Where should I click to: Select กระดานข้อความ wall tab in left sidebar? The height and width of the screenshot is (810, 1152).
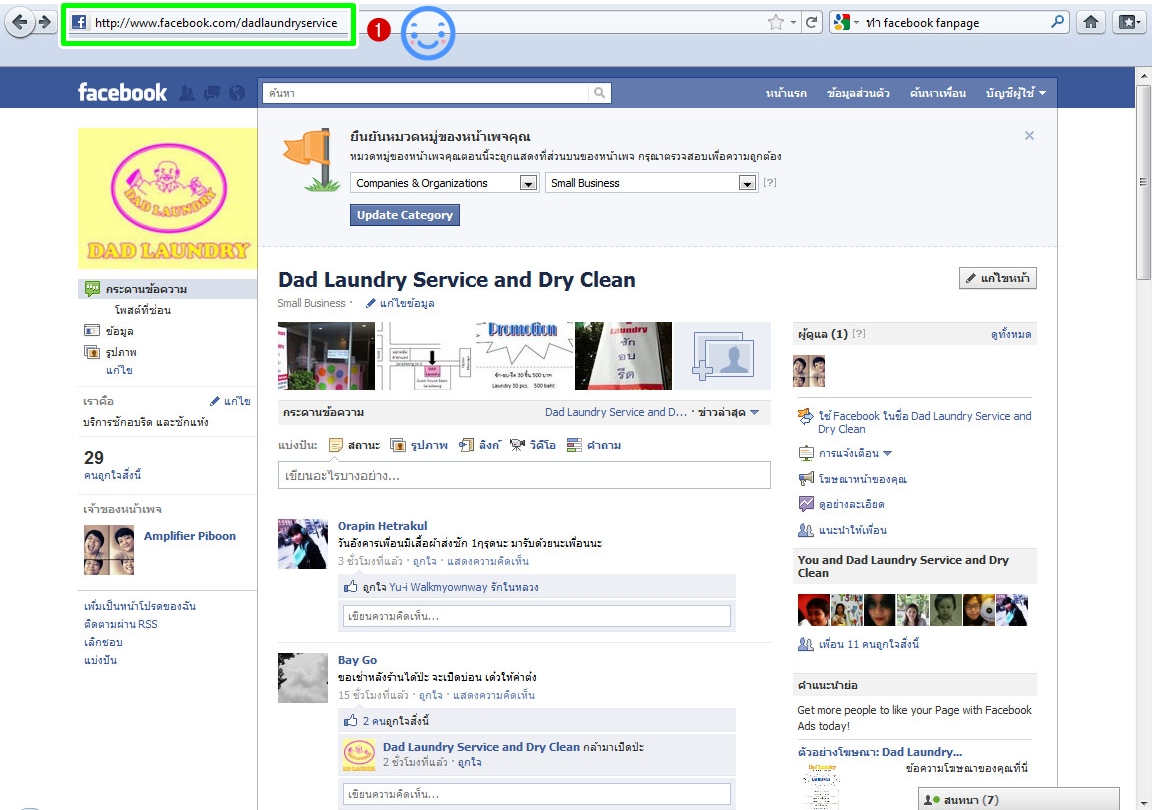click(168, 289)
